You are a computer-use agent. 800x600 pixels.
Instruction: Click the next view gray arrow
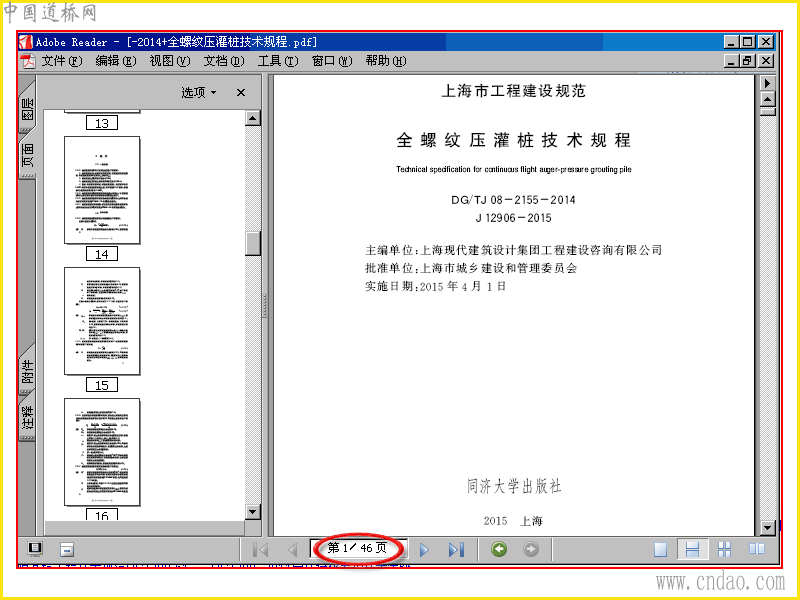click(x=531, y=549)
